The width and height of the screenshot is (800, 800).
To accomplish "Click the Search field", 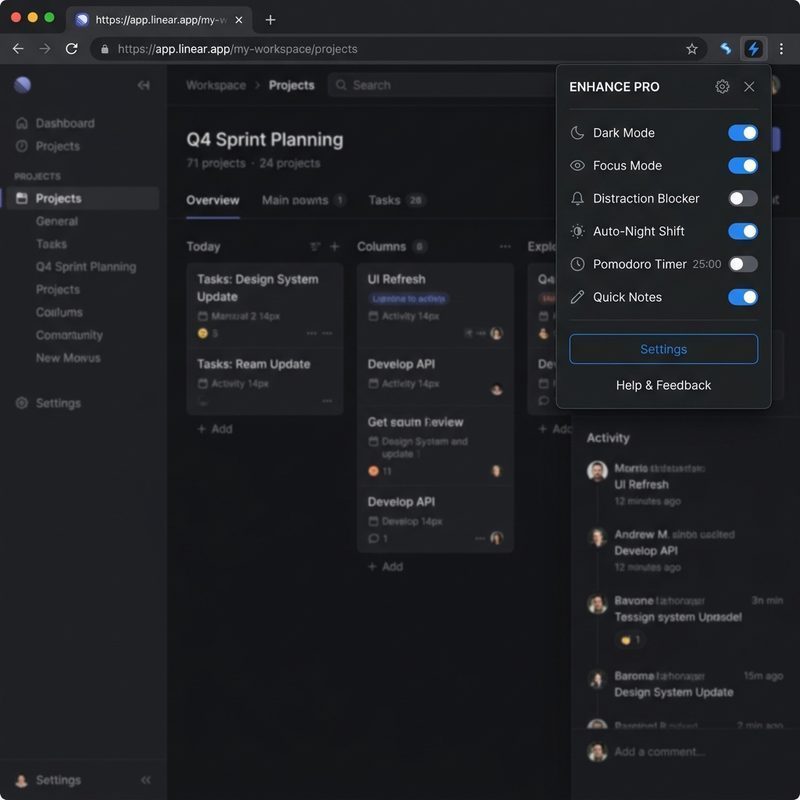I will [x=441, y=85].
